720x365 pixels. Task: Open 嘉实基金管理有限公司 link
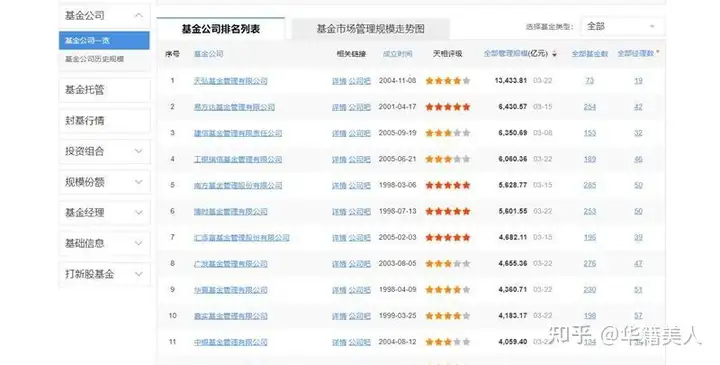(x=231, y=316)
